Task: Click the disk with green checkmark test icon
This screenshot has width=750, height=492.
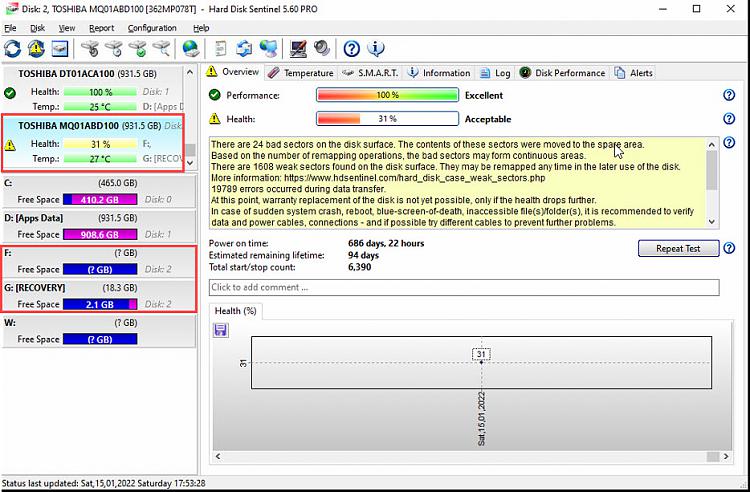Action: tap(138, 48)
